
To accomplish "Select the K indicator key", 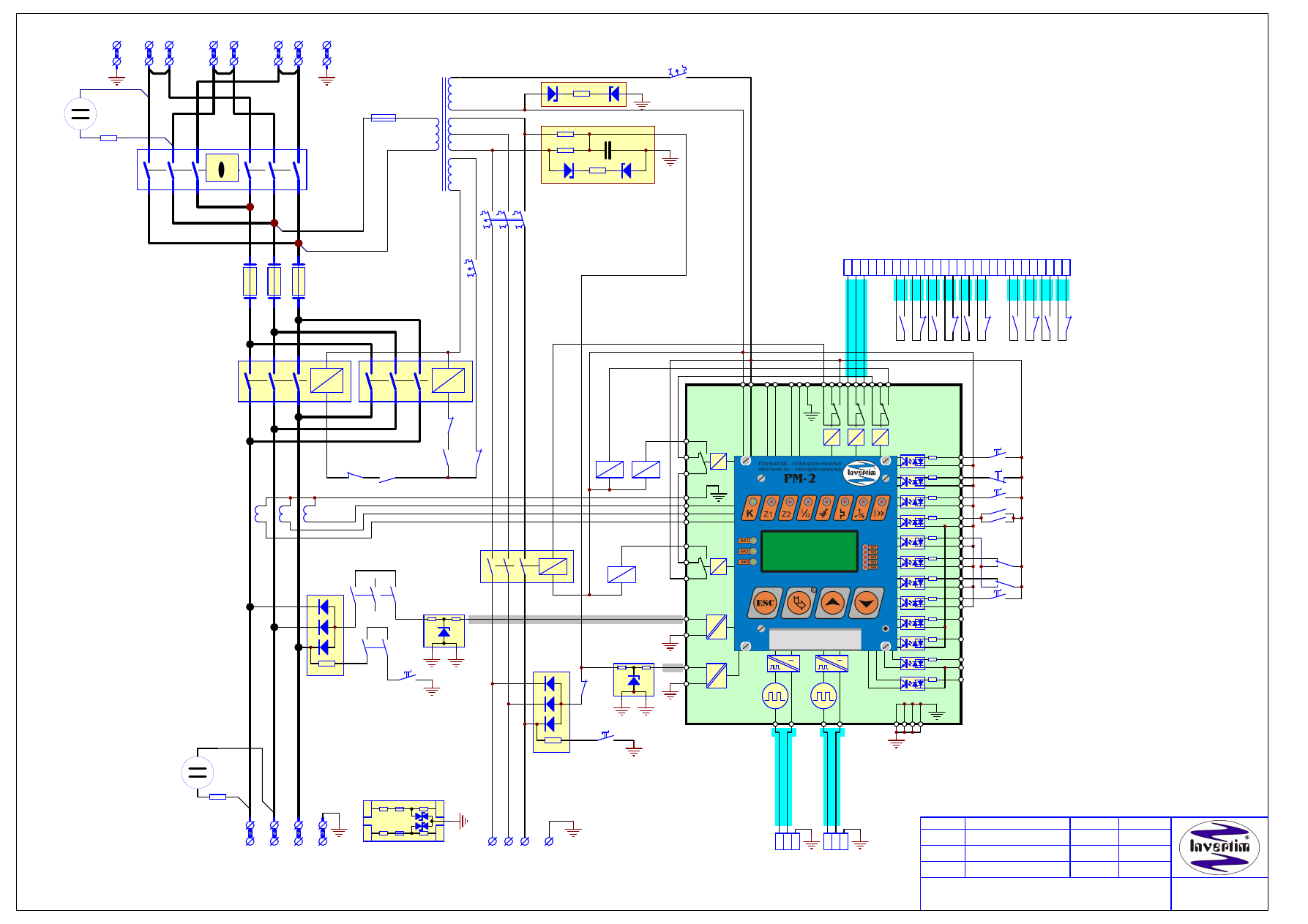I will coord(751,508).
